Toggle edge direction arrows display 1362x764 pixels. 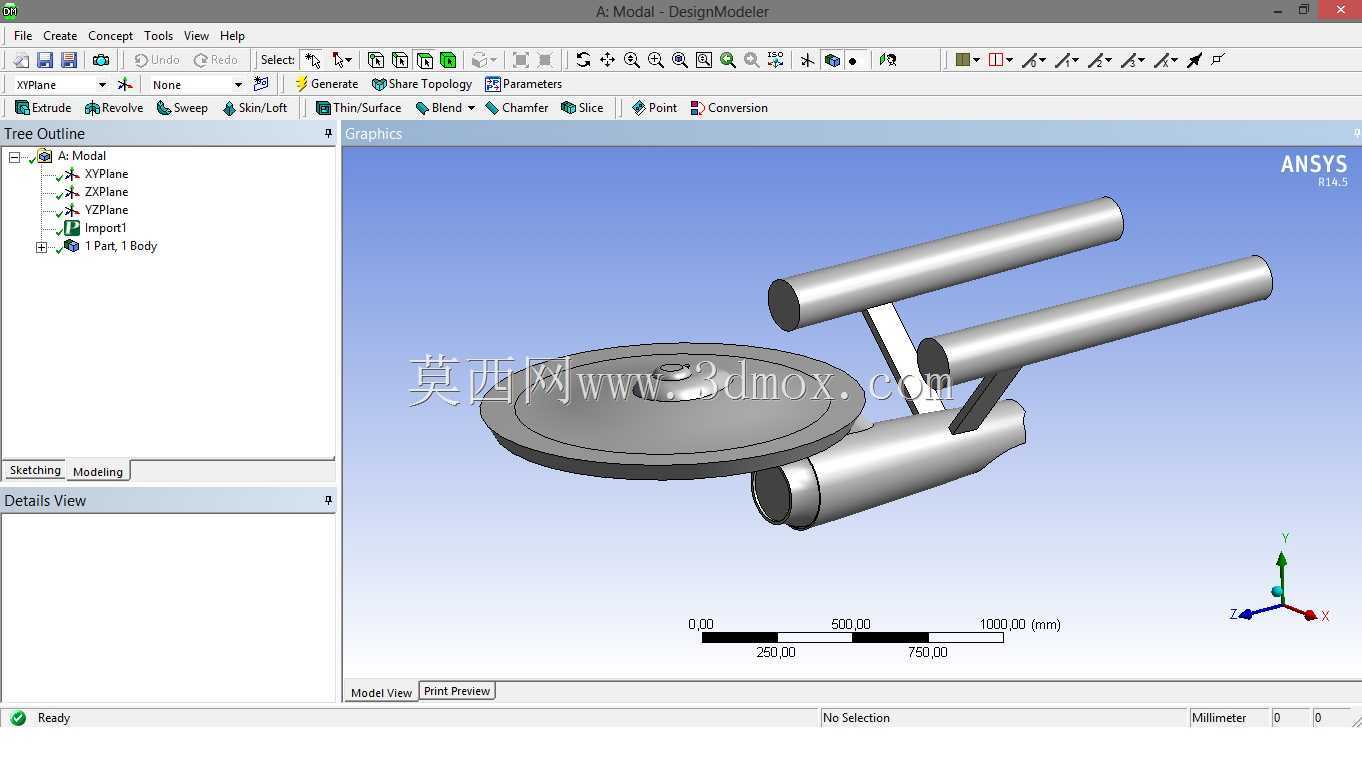pyautogui.click(x=1194, y=60)
